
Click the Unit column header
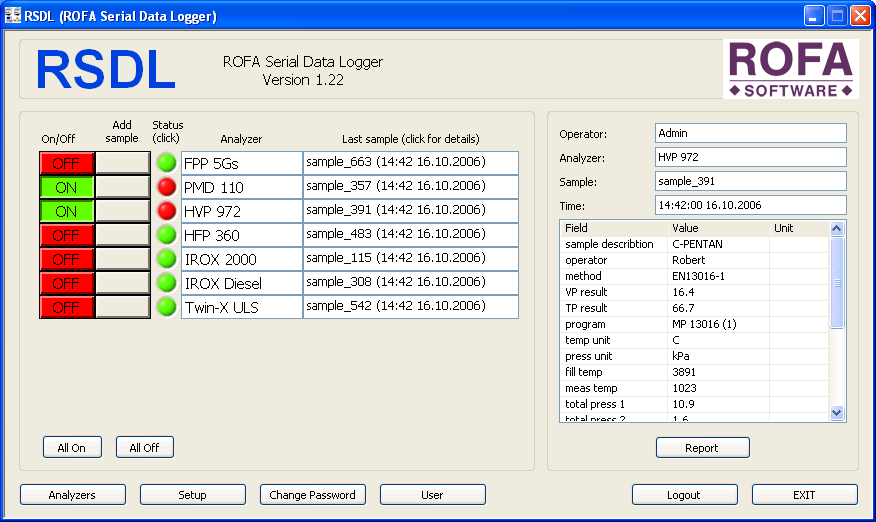799,228
